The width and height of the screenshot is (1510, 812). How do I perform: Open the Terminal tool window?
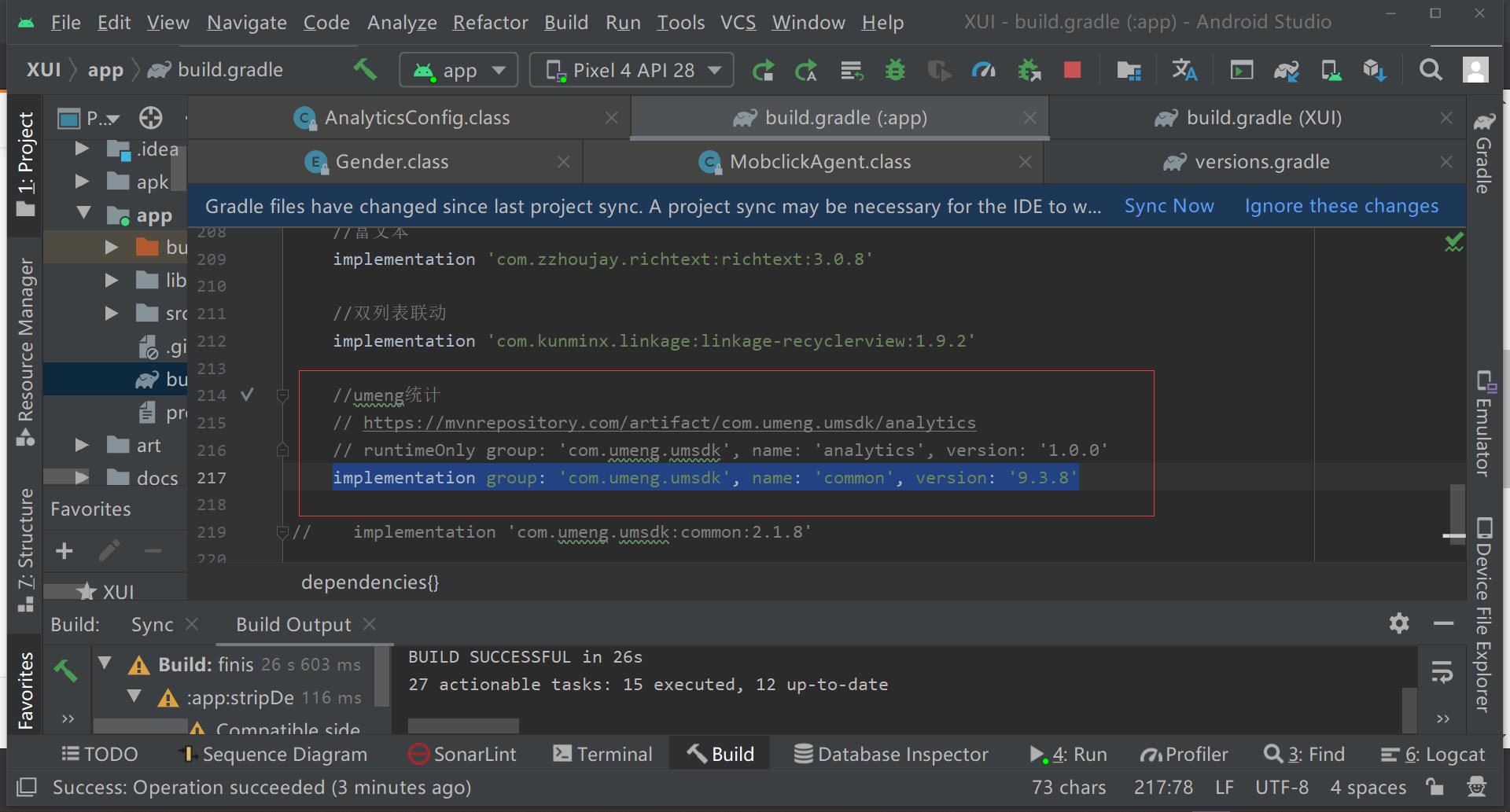(602, 755)
